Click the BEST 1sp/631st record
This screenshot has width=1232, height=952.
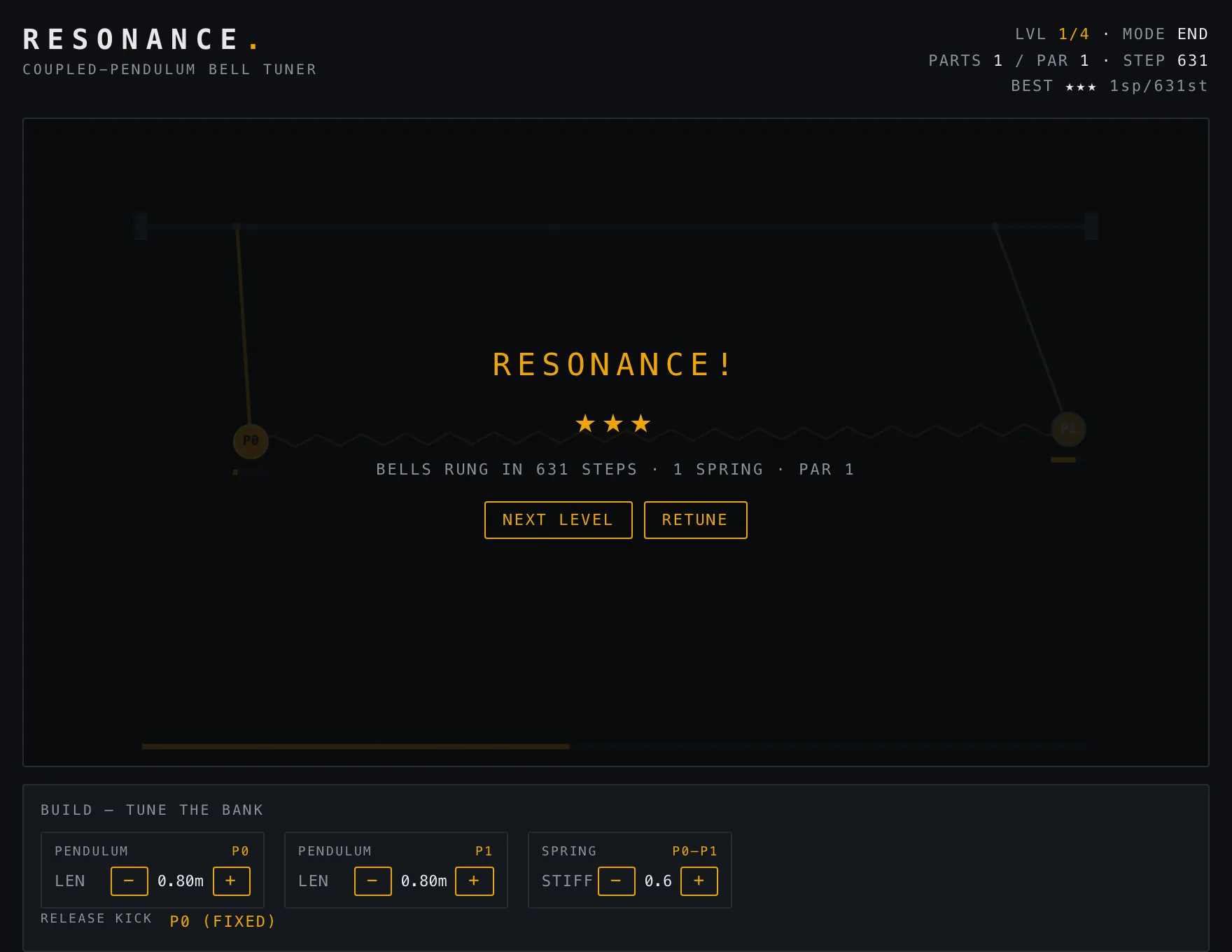(1109, 86)
